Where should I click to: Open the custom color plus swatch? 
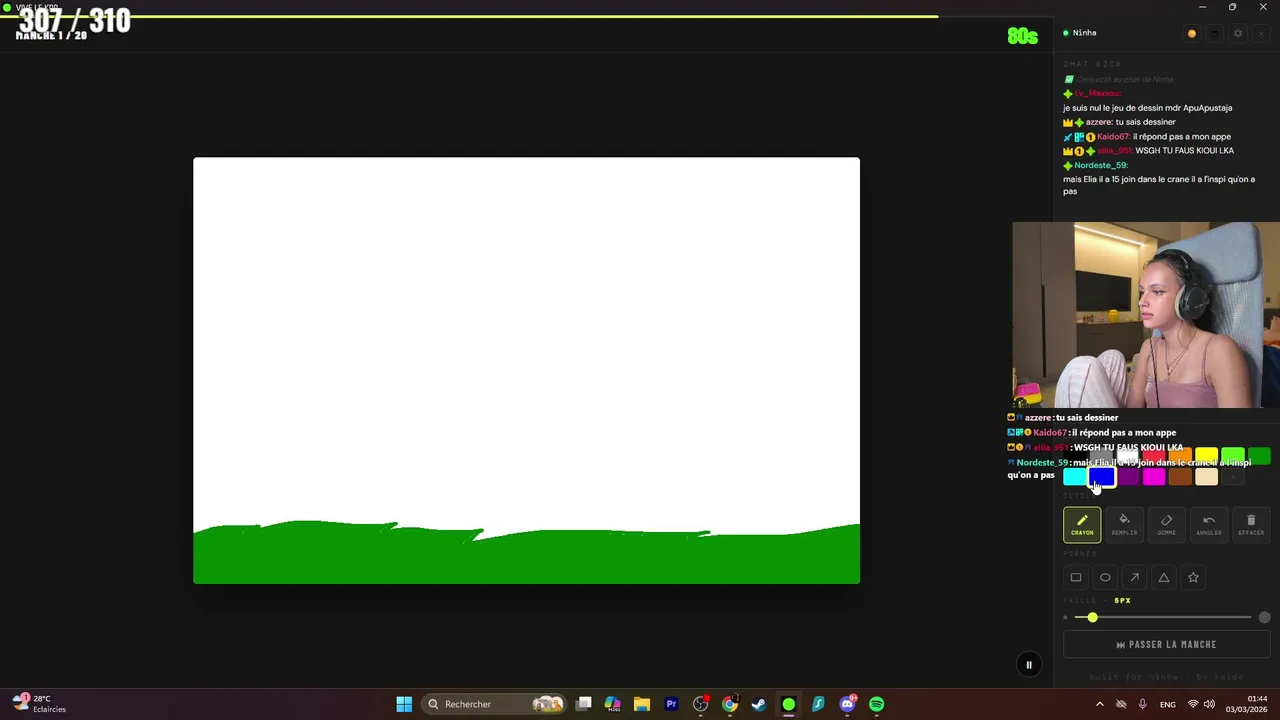[1232, 477]
